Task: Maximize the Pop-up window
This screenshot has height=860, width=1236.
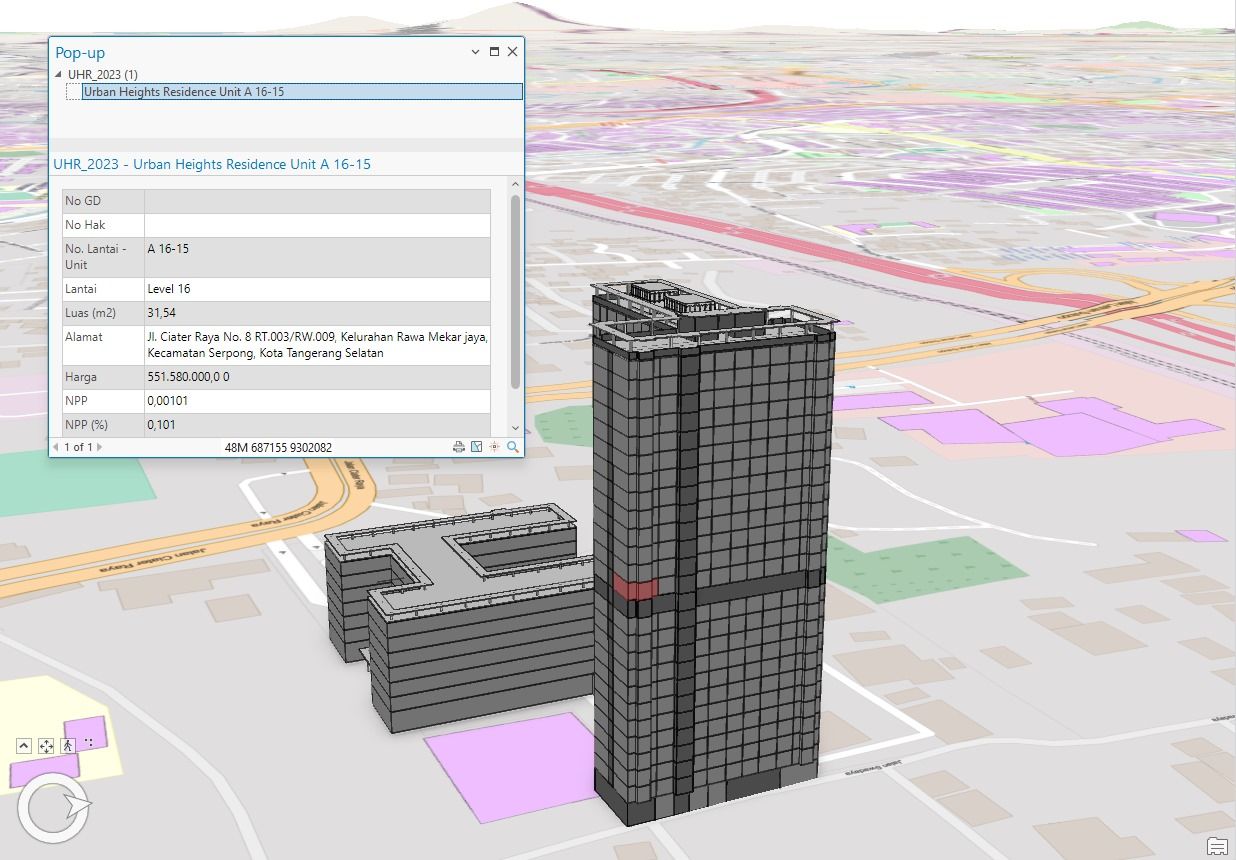Action: tap(494, 52)
